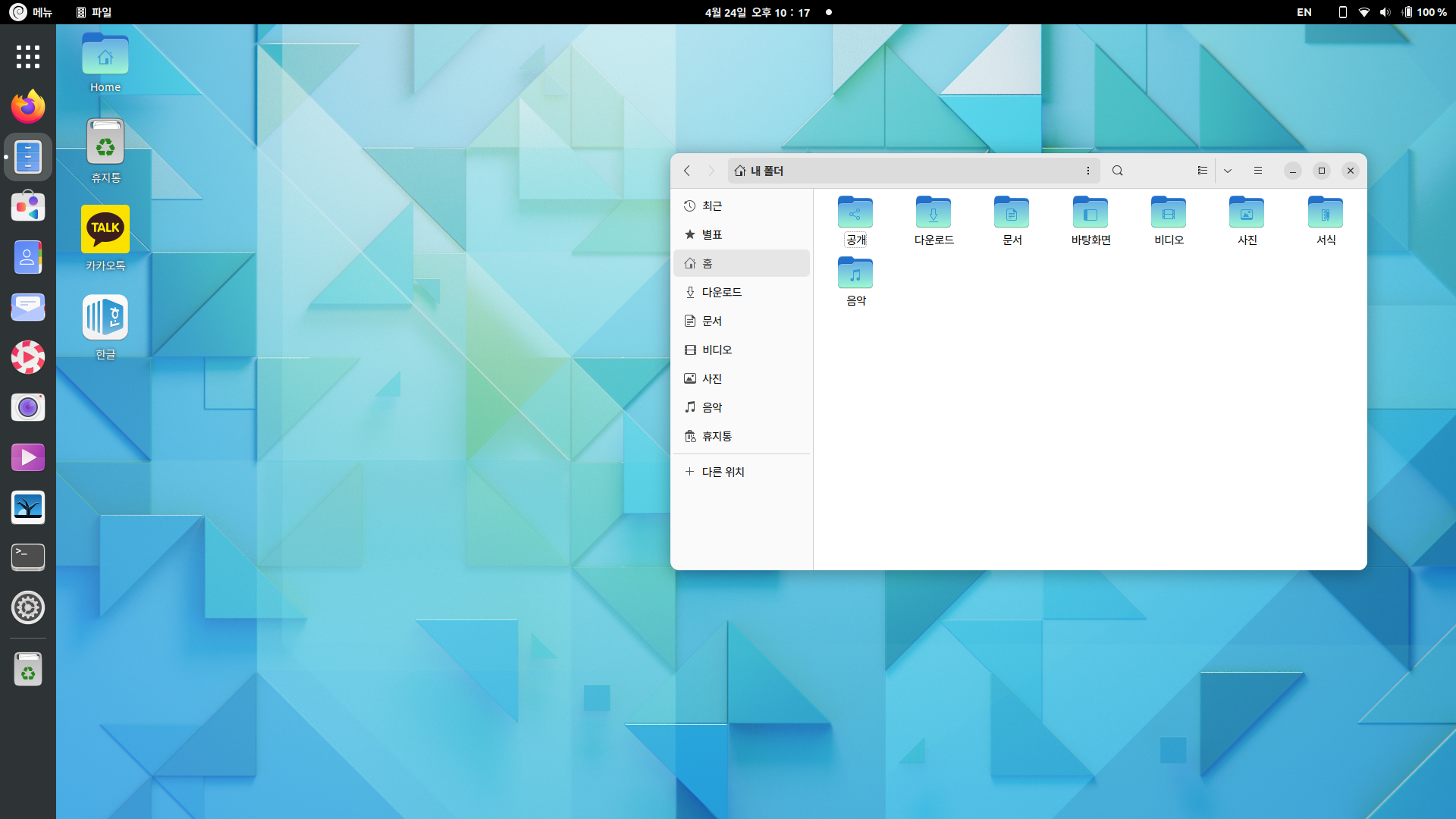The image size is (1456, 819).
Task: Open the 바탕화면 folder
Action: click(x=1090, y=213)
